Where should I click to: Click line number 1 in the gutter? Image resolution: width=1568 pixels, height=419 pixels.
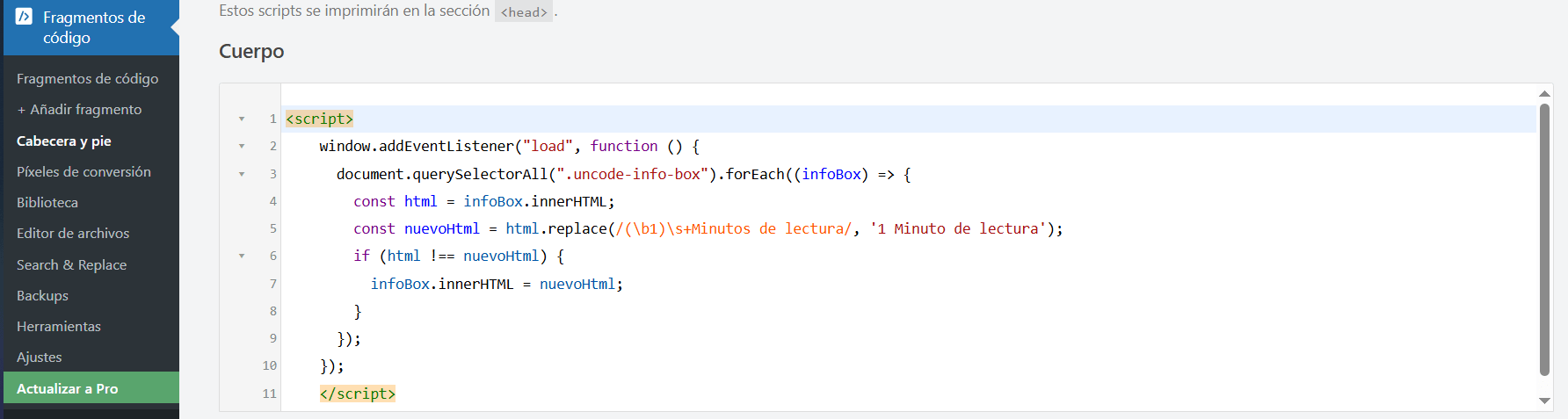pos(273,119)
